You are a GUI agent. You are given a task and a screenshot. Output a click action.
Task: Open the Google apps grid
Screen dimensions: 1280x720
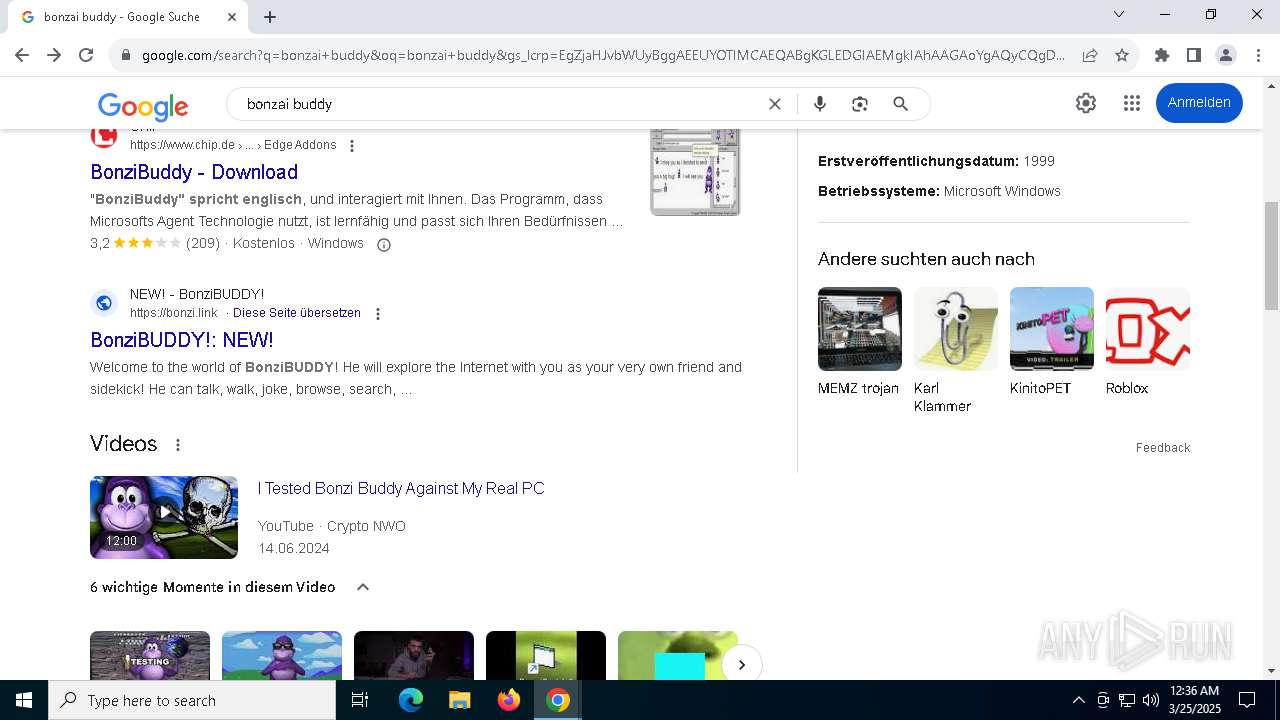pyautogui.click(x=1132, y=103)
